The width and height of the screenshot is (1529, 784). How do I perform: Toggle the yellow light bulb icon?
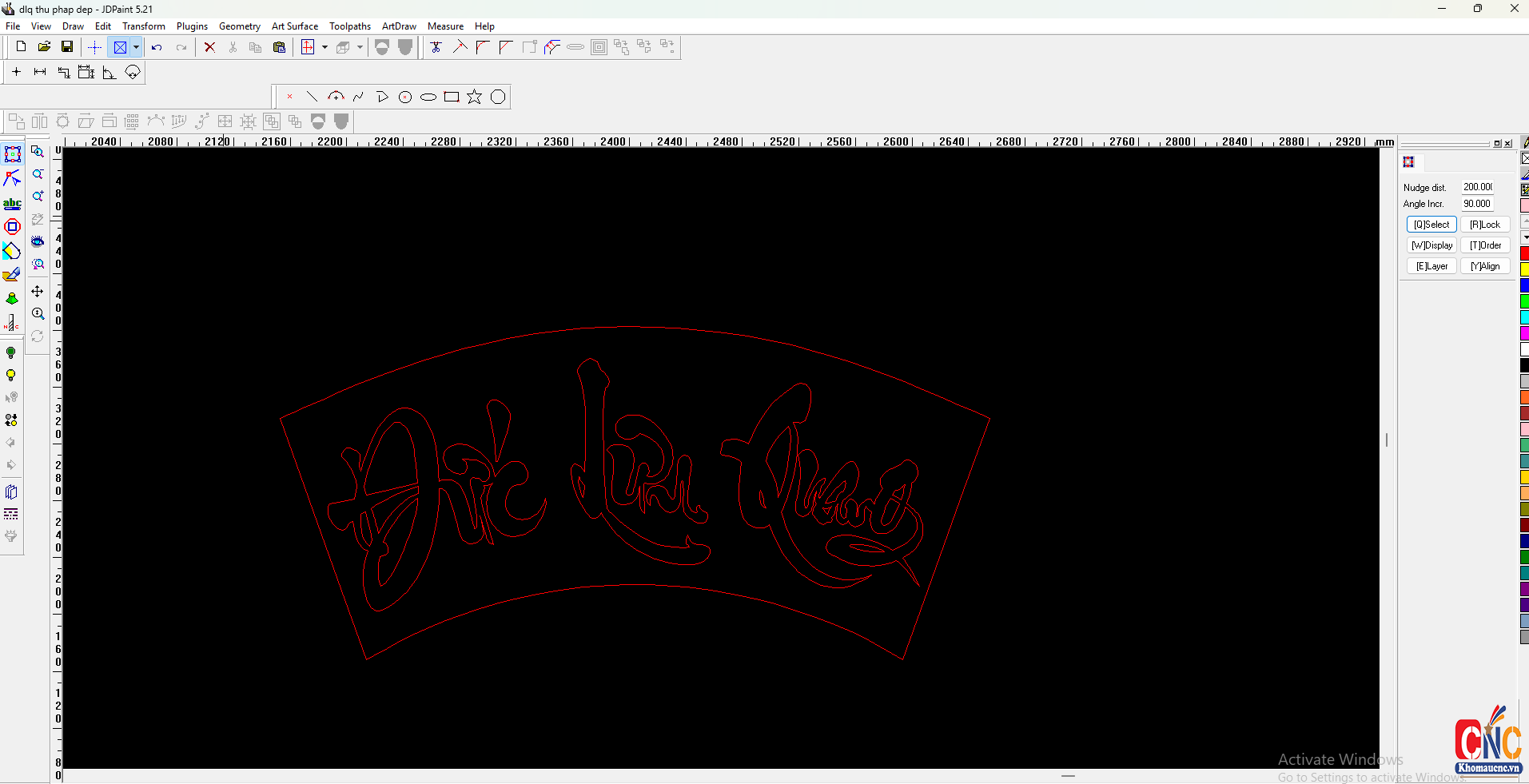11,376
